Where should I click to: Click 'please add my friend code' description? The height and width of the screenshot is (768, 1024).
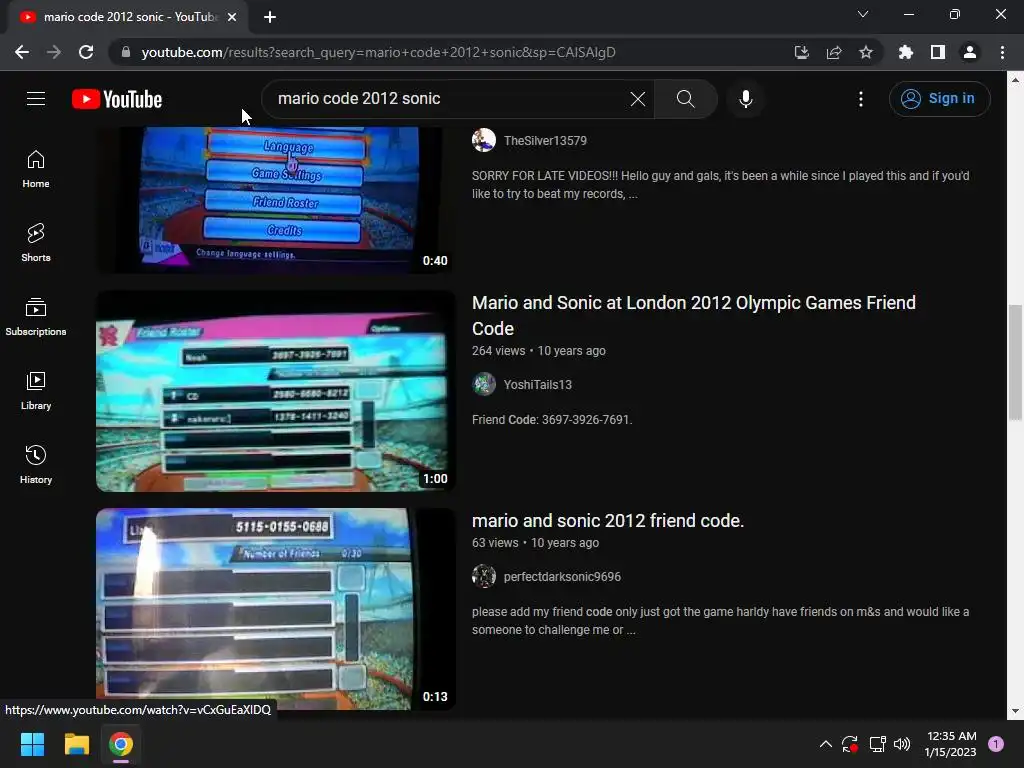(720, 620)
